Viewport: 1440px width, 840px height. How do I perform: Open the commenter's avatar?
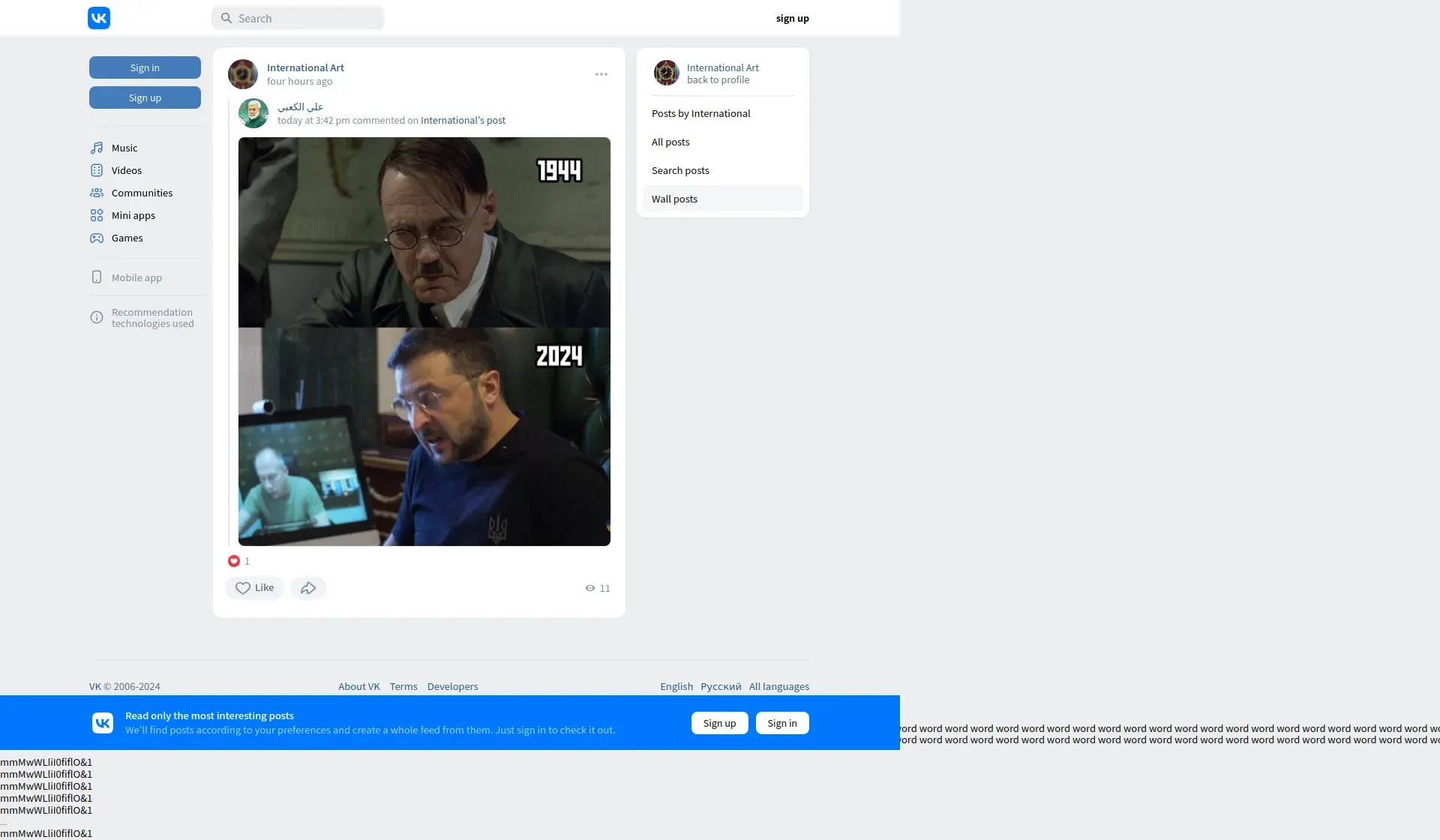coord(253,113)
